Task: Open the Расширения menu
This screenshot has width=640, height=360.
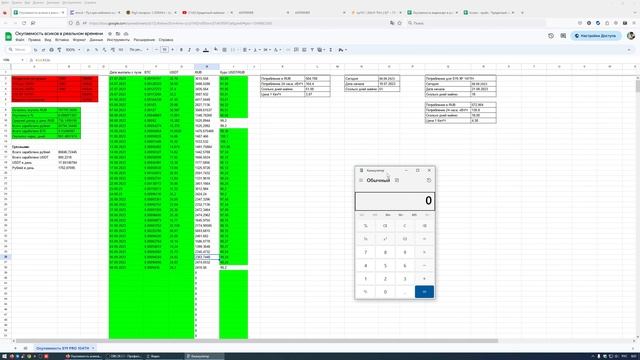Action: pyautogui.click(x=144, y=40)
